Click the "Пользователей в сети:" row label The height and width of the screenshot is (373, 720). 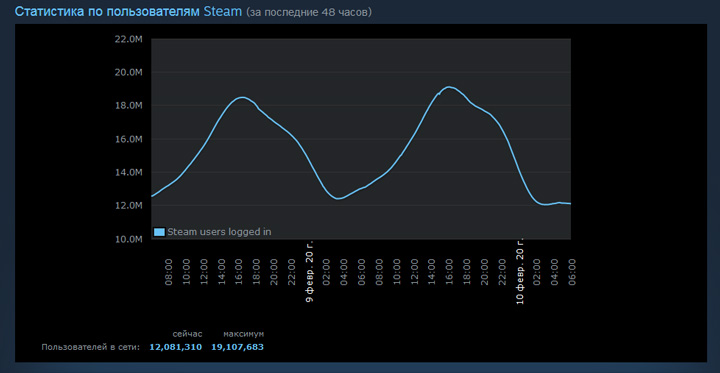90,347
